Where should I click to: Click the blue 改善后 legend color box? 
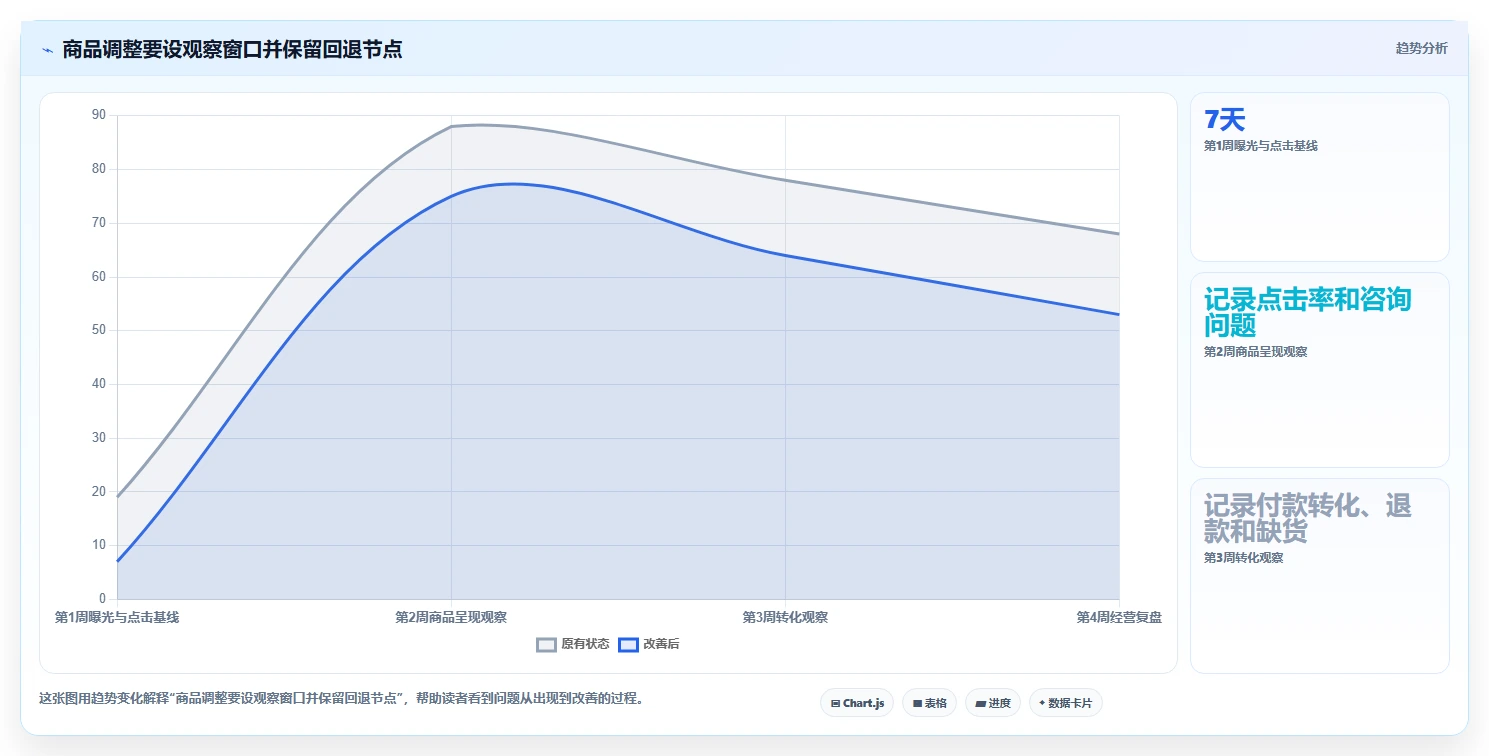coord(628,644)
